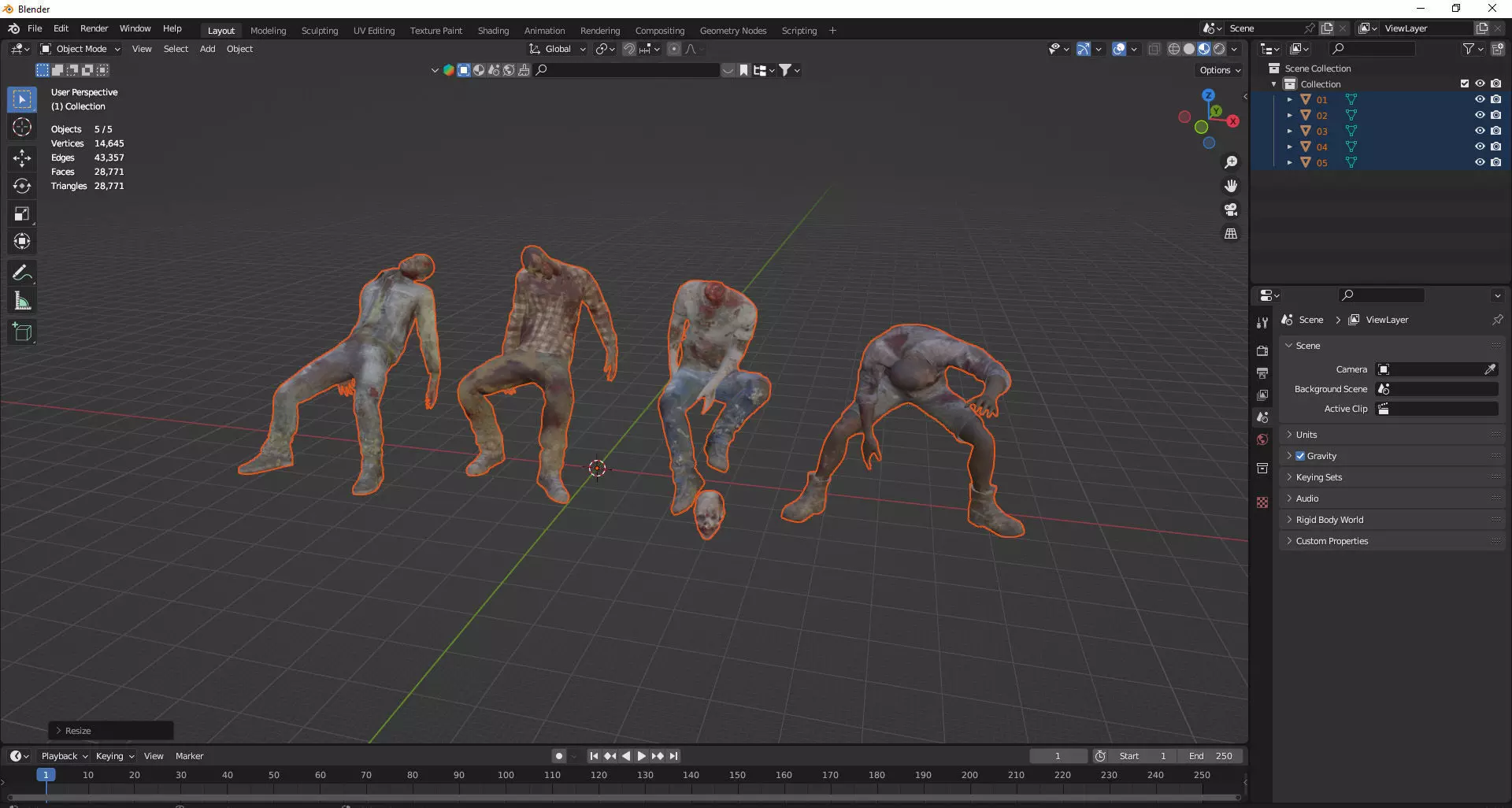Open the Output properties tab
Screen dimensions: 1512x808
[1262, 372]
